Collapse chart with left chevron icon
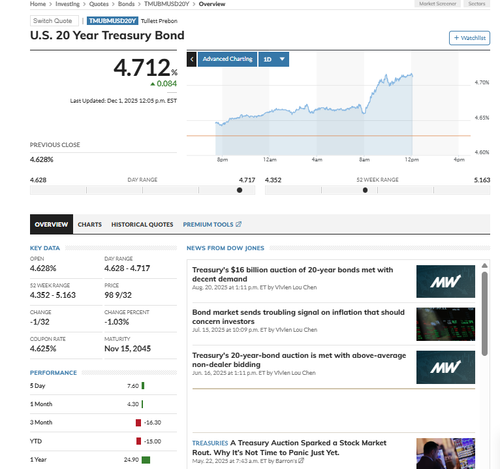The image size is (500, 469). coord(192,59)
